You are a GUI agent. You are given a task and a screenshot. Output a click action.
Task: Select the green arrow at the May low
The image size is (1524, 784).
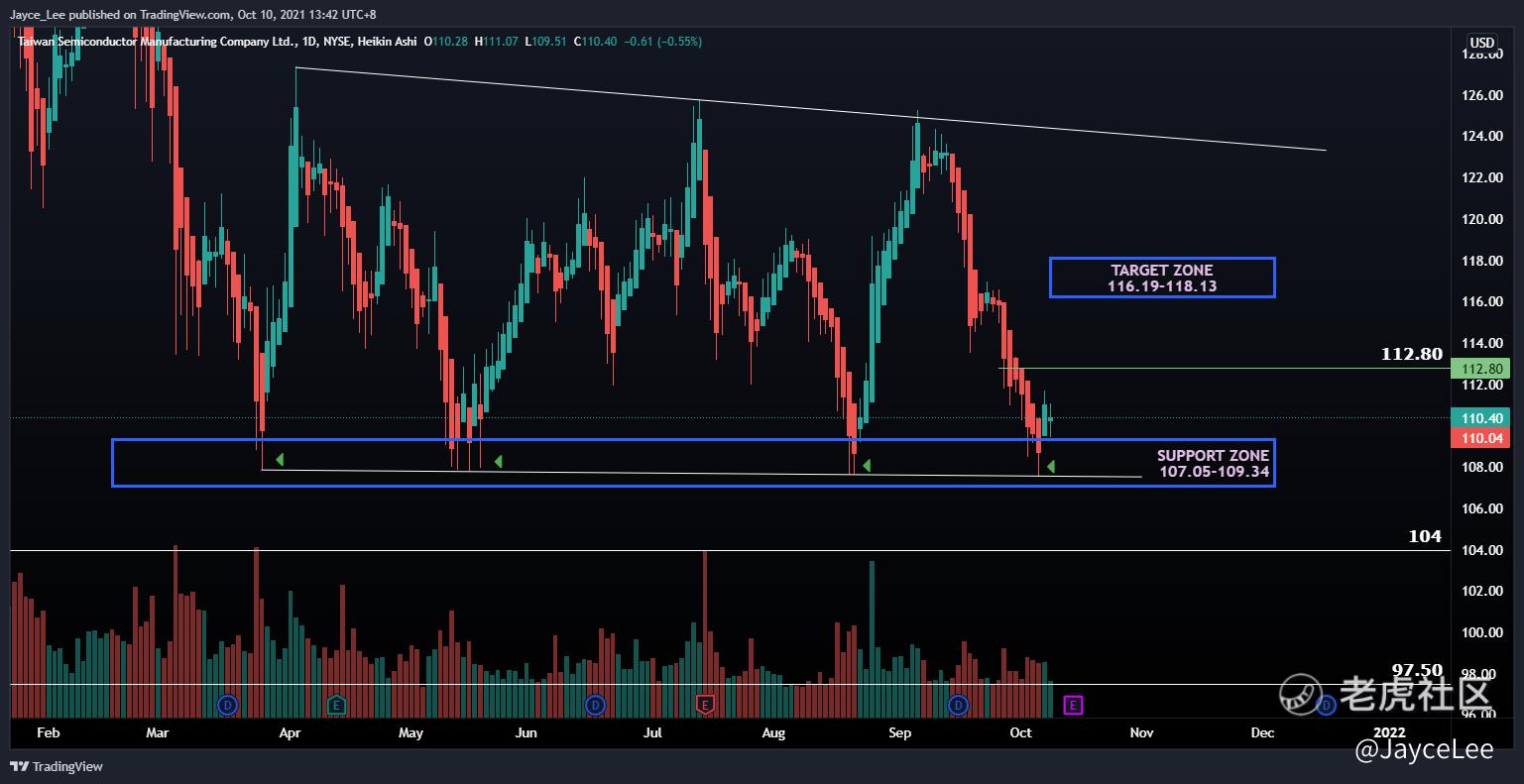click(499, 461)
